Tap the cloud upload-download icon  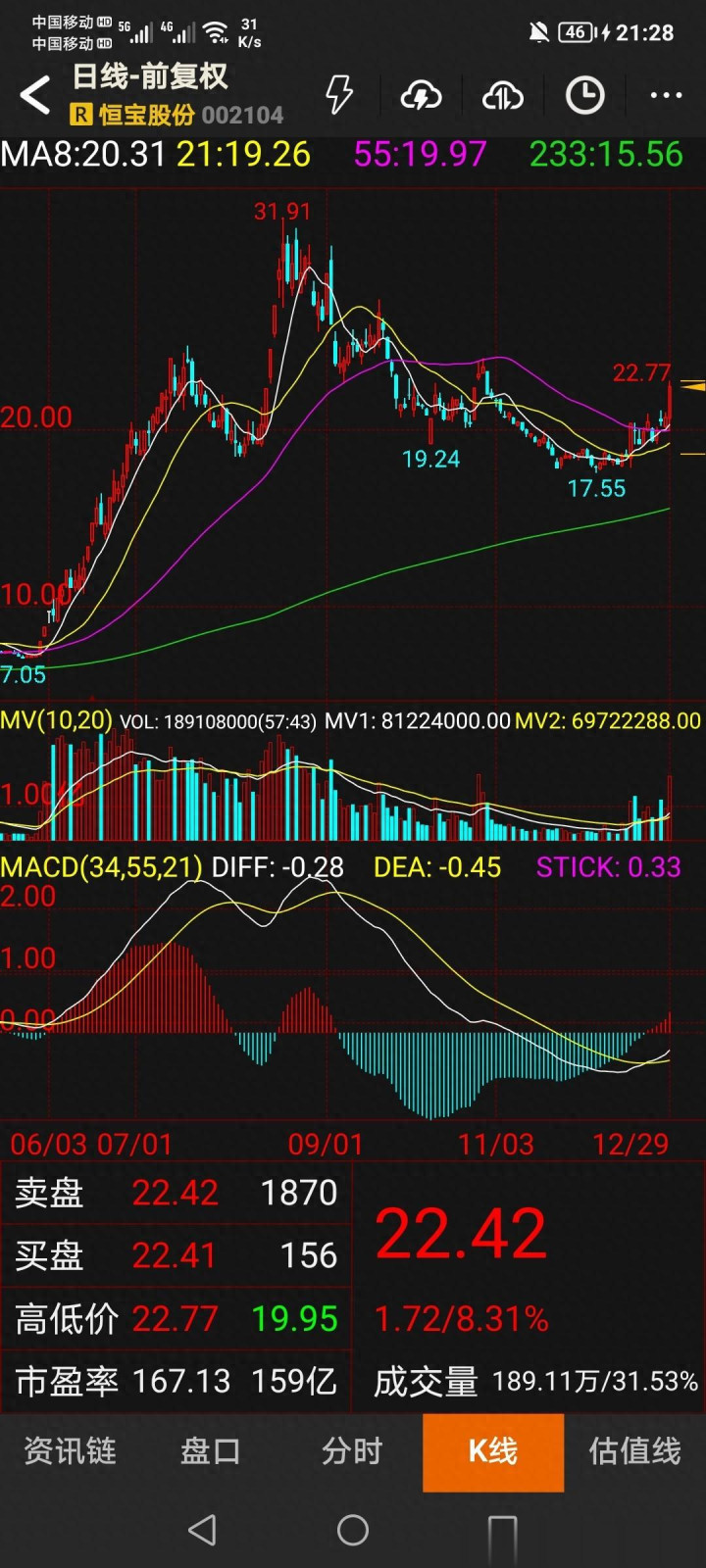pos(503,96)
